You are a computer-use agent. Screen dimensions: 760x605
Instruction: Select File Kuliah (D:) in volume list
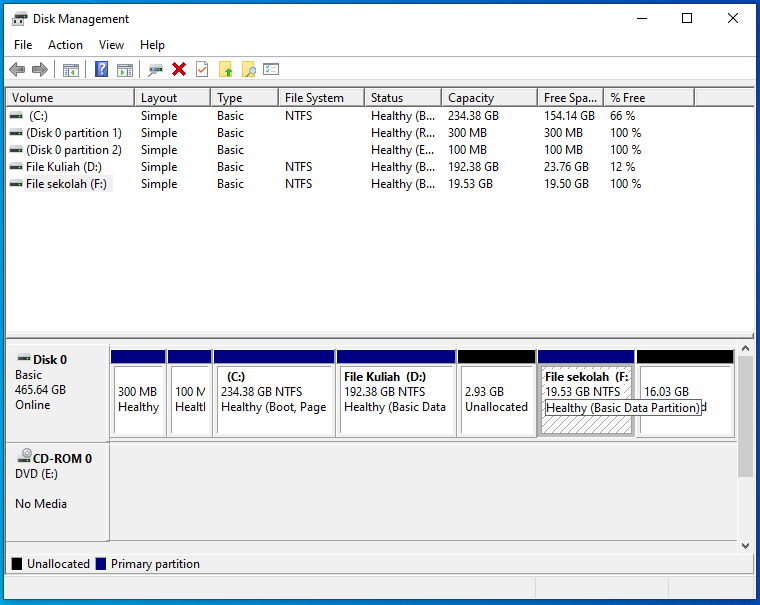coord(63,167)
